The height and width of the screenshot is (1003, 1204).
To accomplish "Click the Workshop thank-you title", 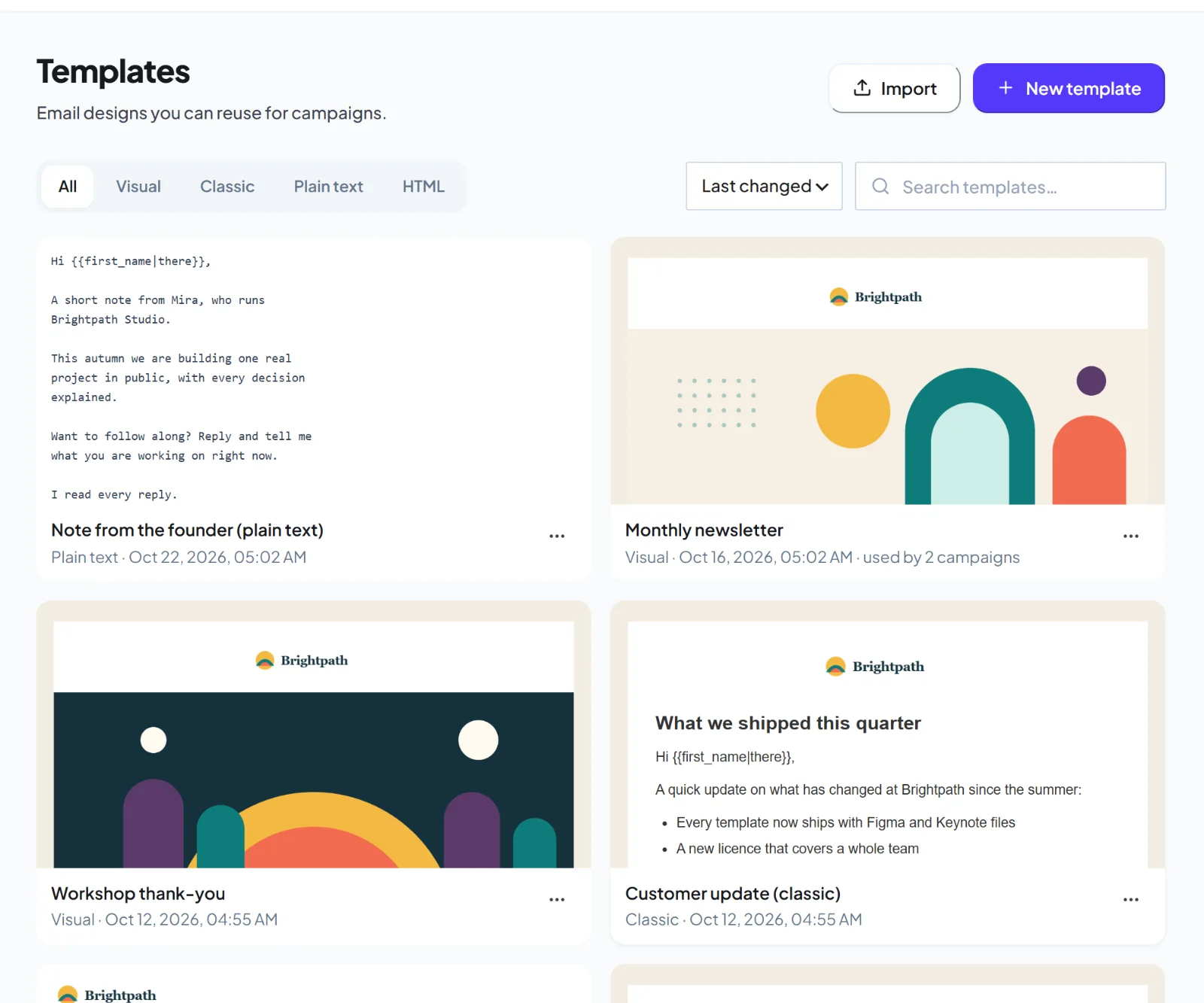I will pos(138,894).
